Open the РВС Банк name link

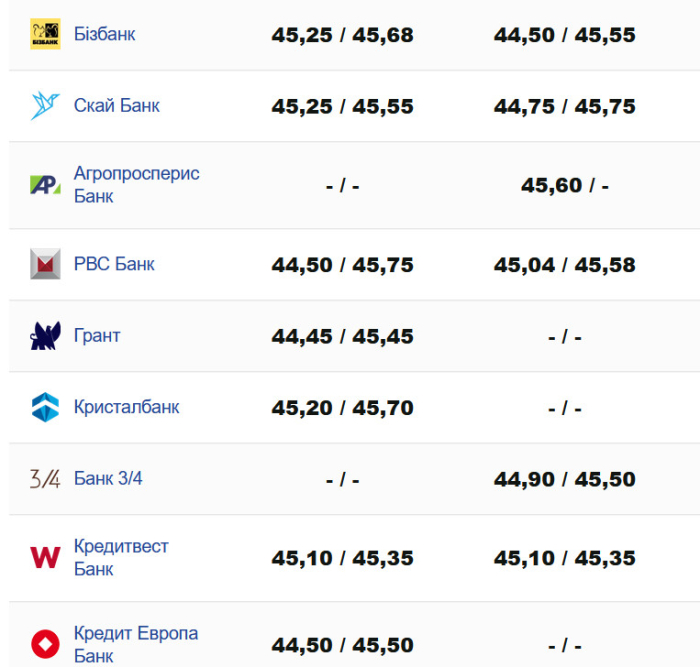point(114,265)
